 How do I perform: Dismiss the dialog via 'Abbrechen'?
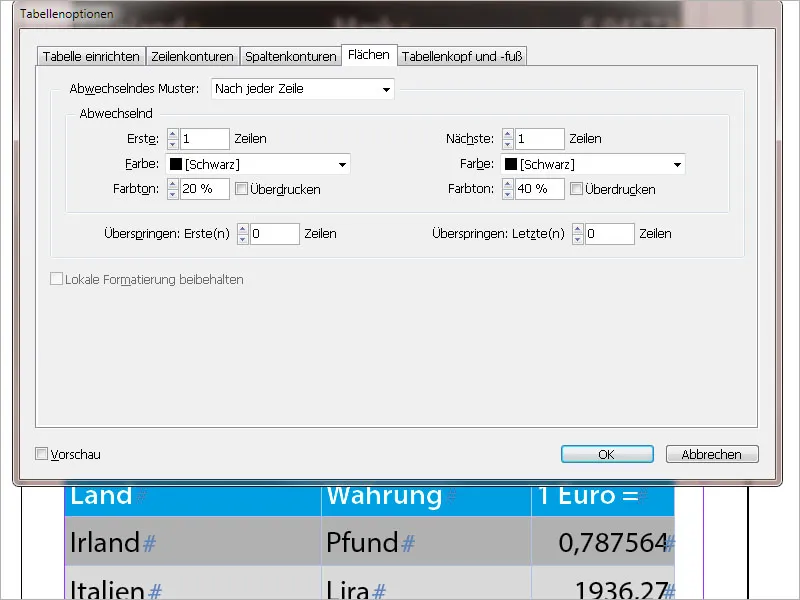click(x=711, y=453)
